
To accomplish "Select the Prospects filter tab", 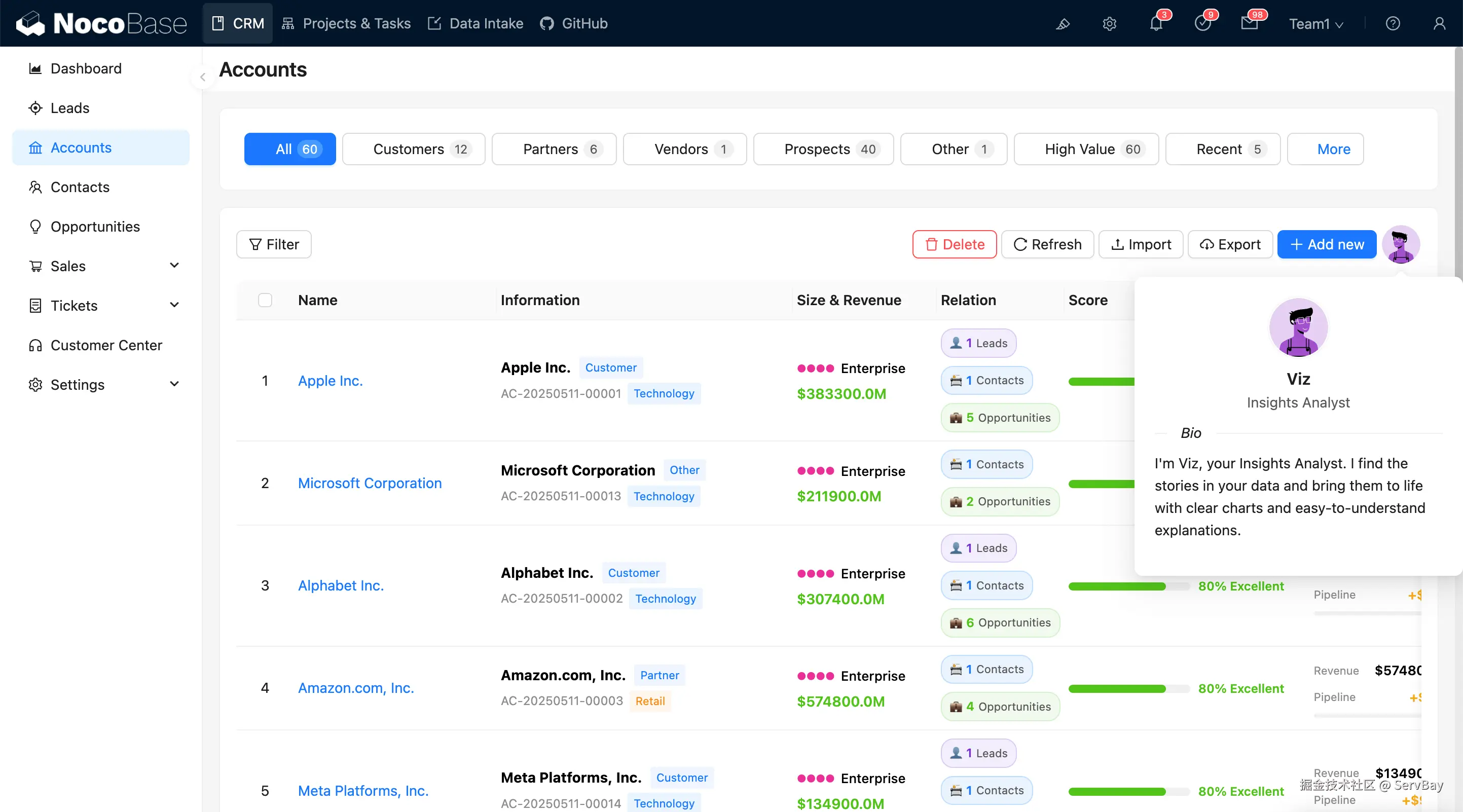I will point(823,150).
